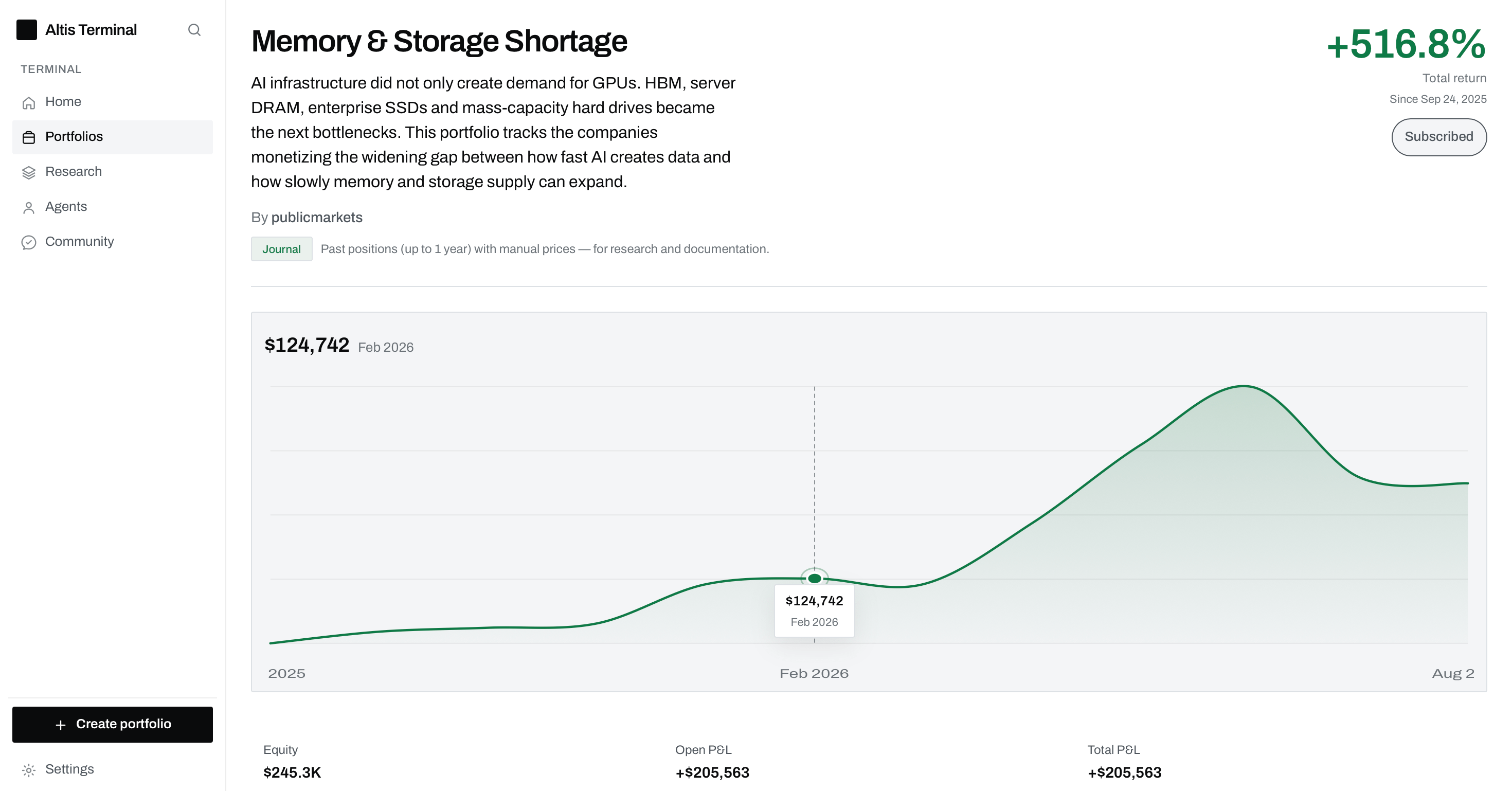Click the Settings gear icon

[29, 770]
